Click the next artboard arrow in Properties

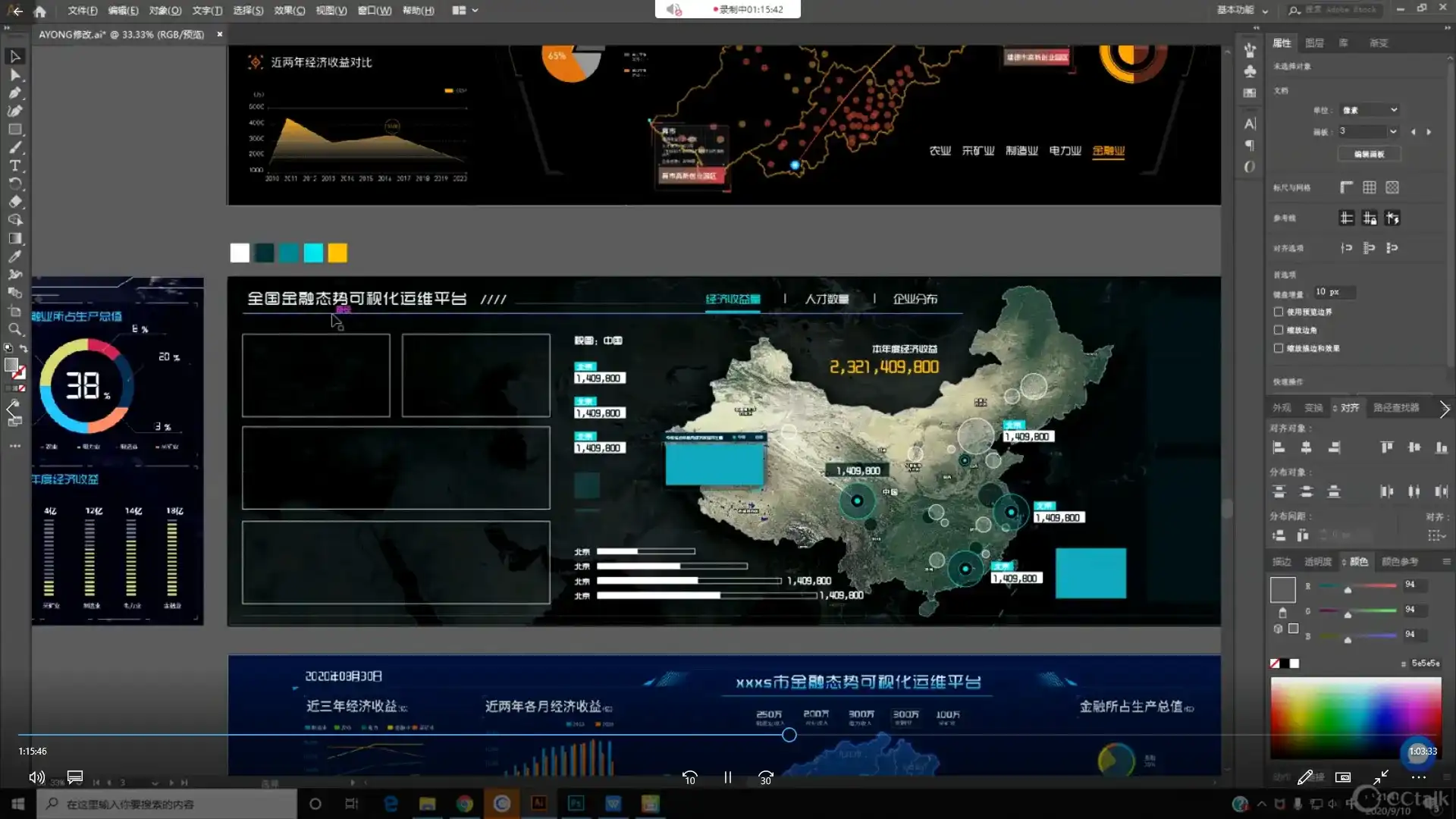(x=1429, y=131)
